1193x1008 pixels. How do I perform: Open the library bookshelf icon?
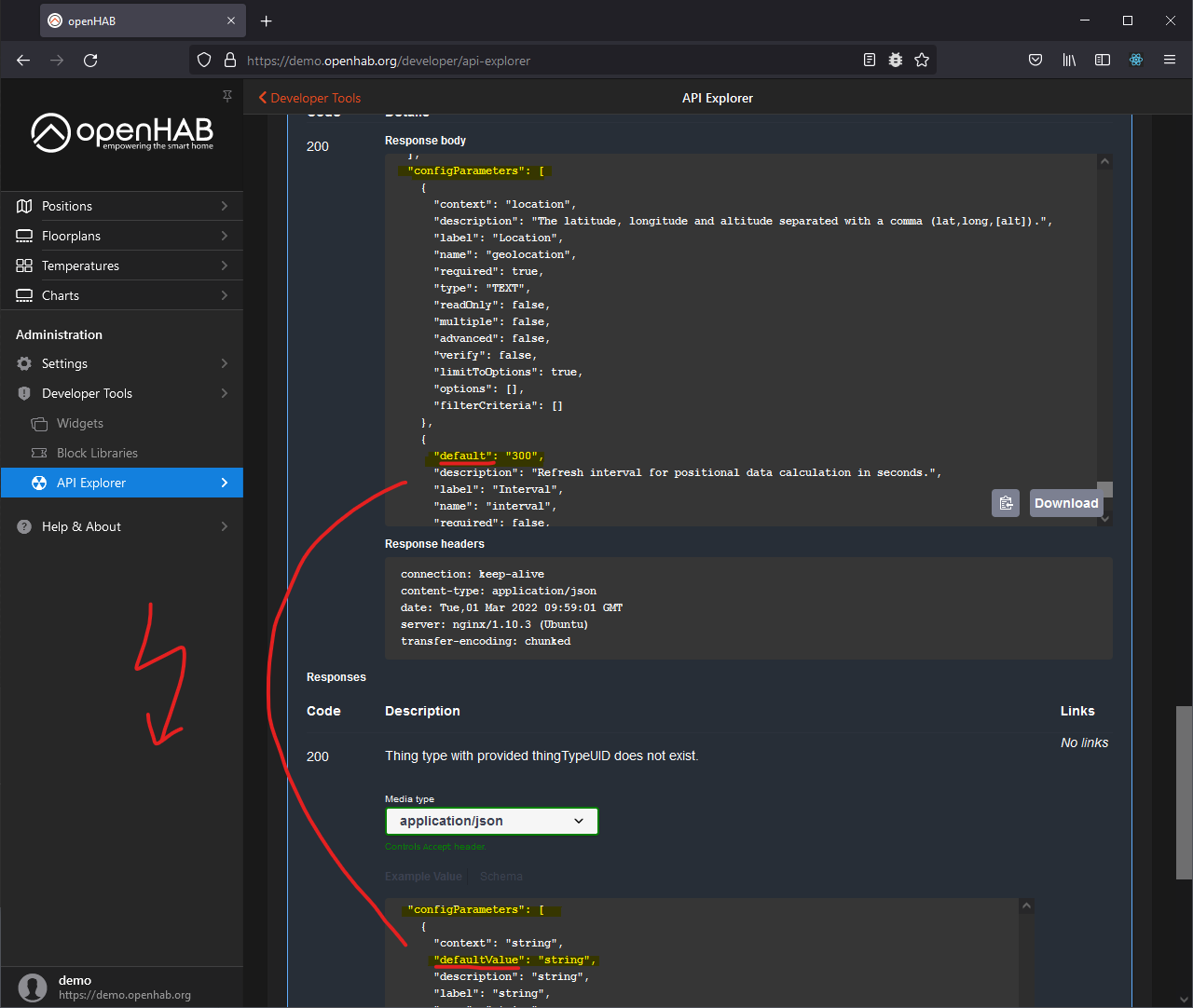point(1069,61)
